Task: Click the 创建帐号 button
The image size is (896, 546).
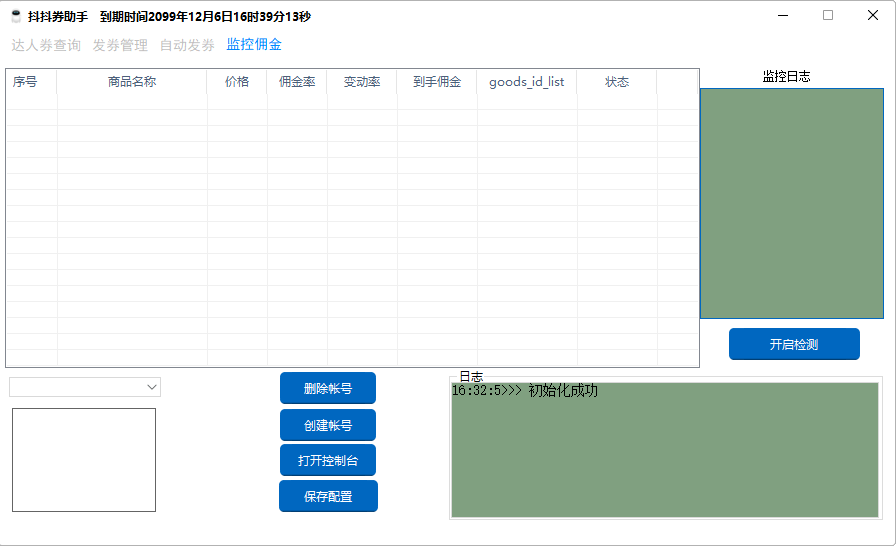Action: tap(328, 425)
